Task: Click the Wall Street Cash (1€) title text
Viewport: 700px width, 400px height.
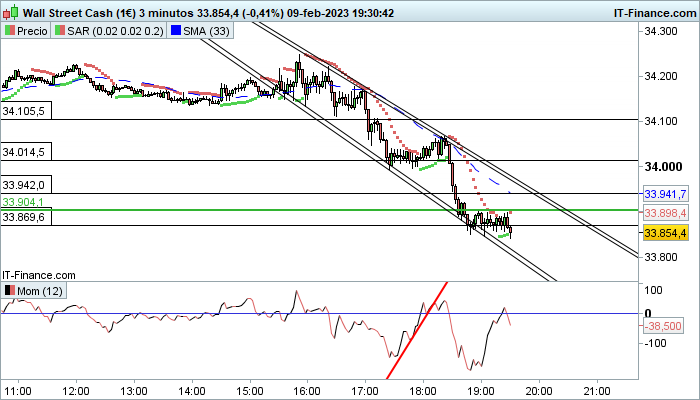Action: tap(79, 13)
